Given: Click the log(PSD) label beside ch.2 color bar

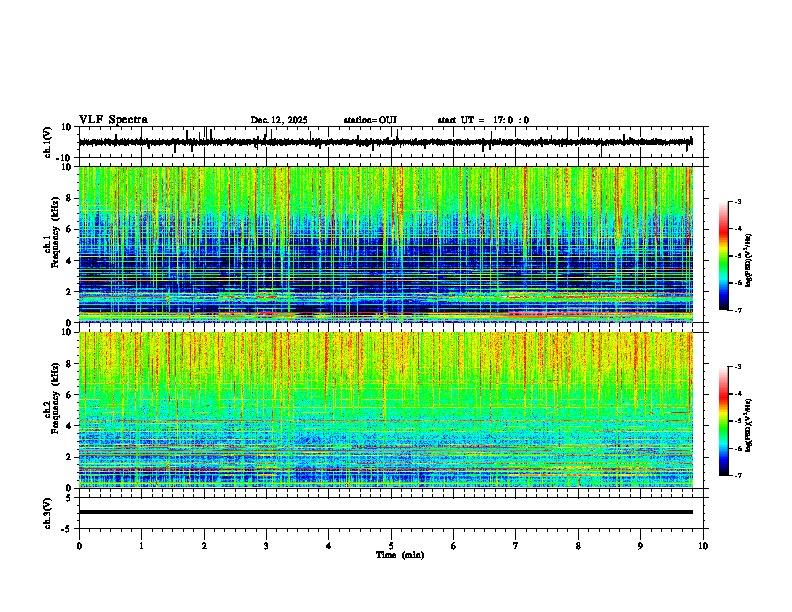Looking at the screenshot, I should click(748, 425).
